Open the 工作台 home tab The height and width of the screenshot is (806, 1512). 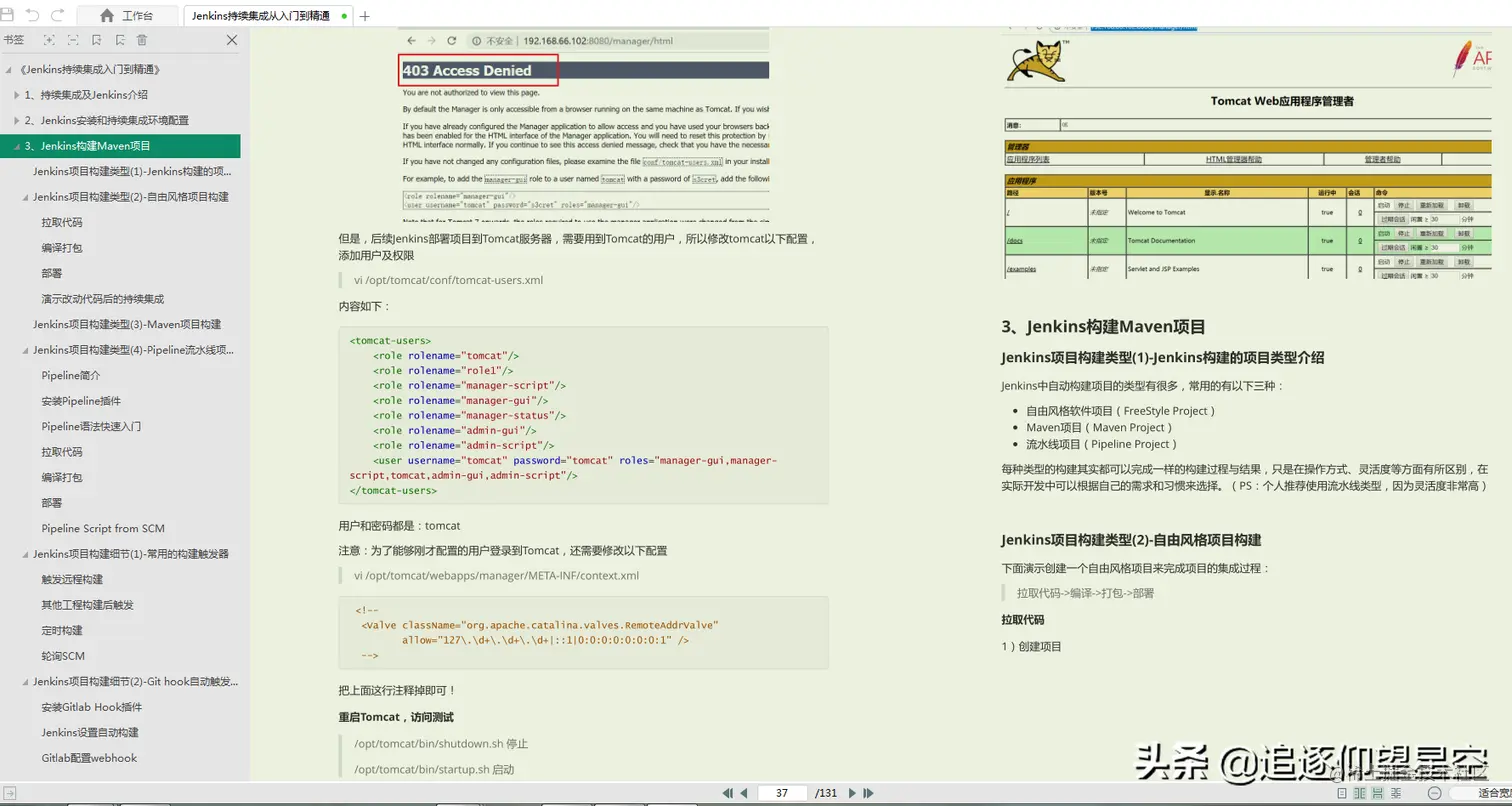tap(128, 16)
